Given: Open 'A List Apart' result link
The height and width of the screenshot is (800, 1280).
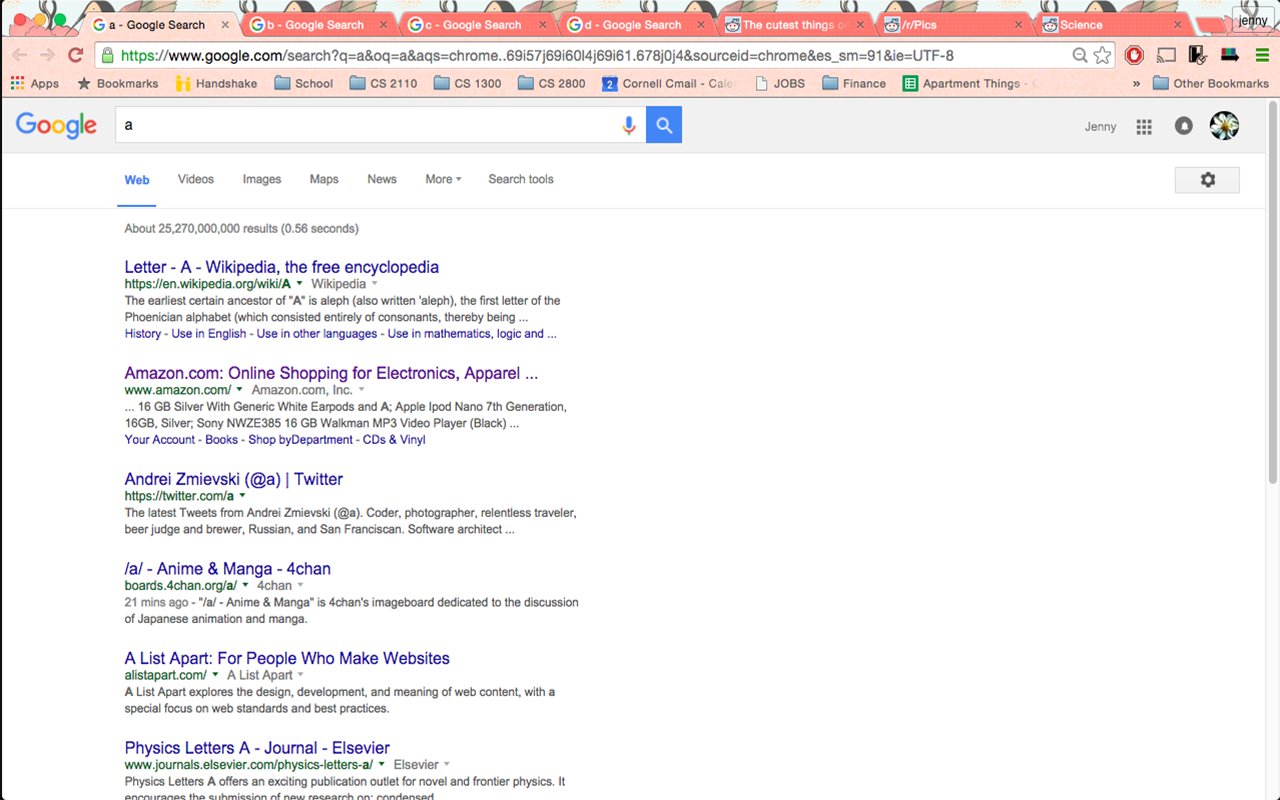Looking at the screenshot, I should pos(287,658).
